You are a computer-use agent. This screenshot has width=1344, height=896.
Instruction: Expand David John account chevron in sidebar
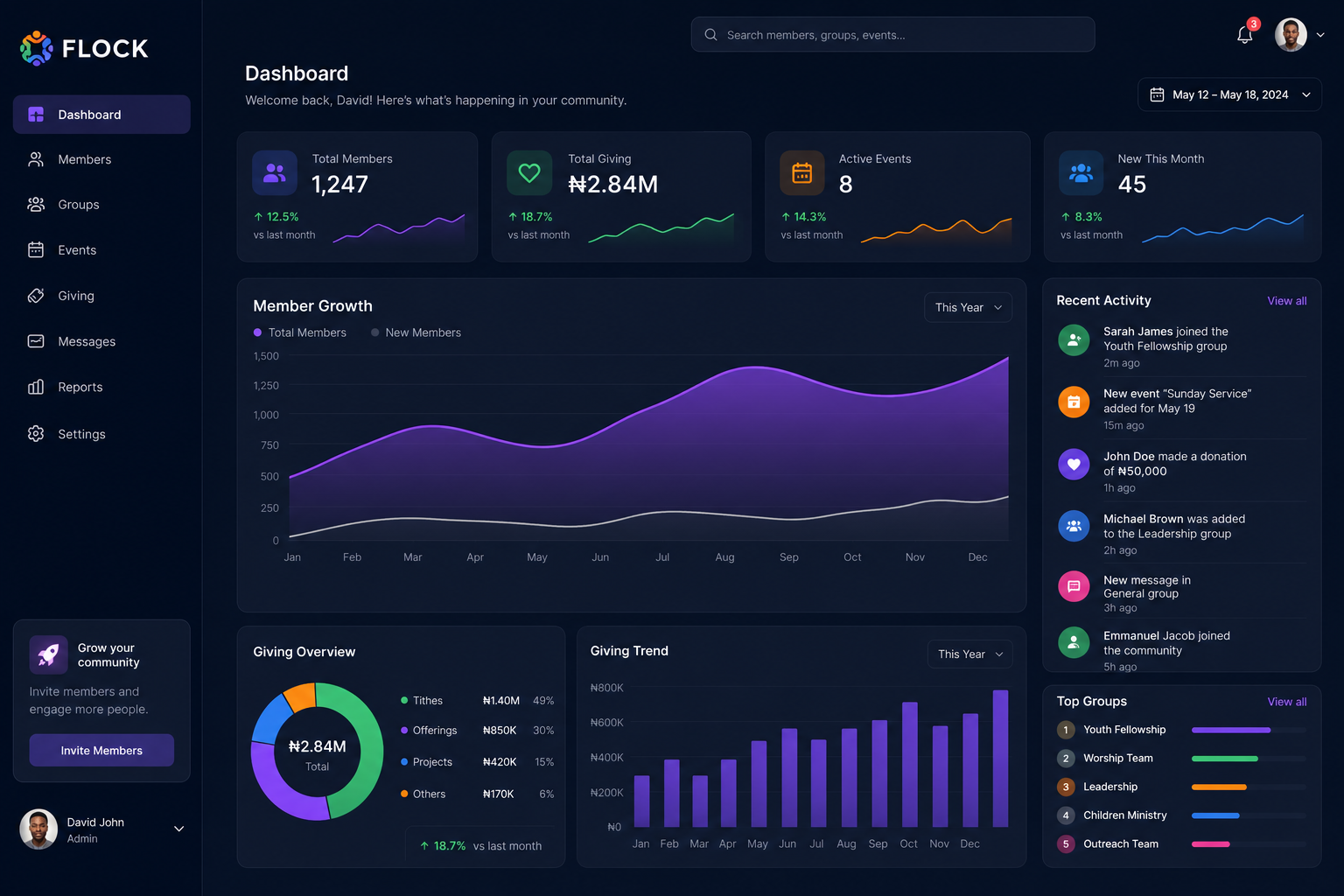point(178,829)
